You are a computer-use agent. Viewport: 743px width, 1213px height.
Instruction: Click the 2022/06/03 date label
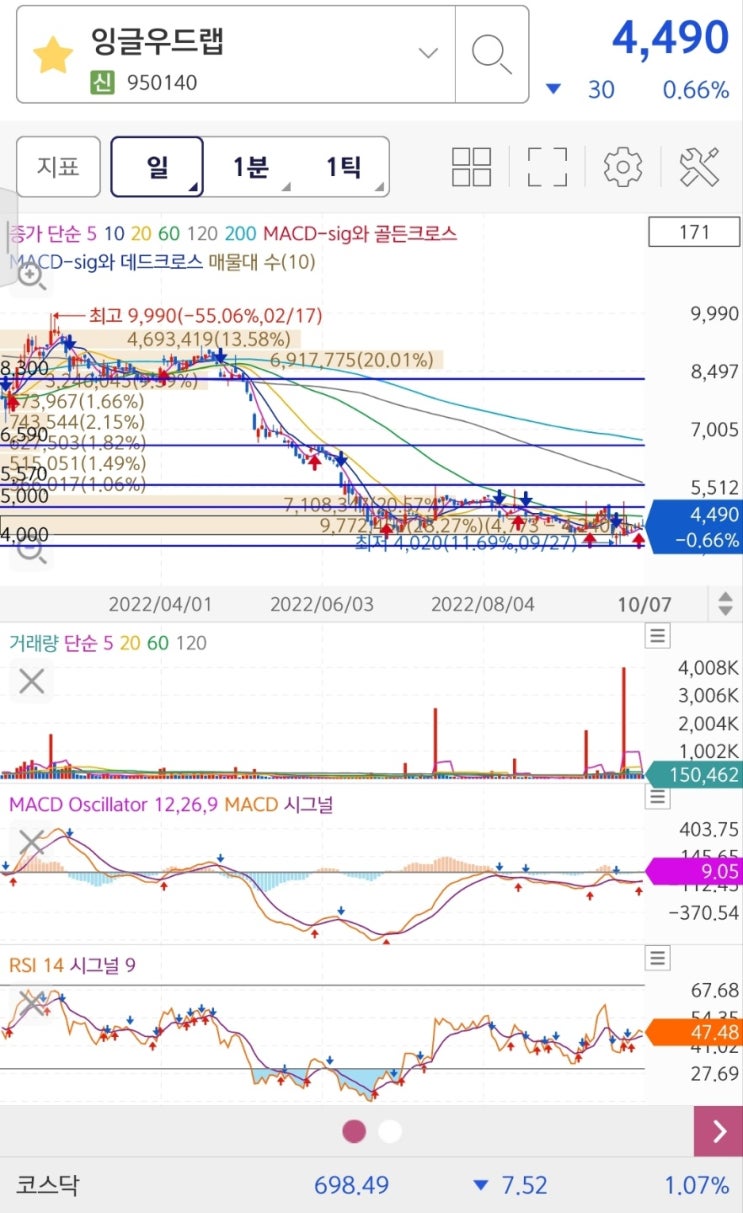(x=321, y=604)
